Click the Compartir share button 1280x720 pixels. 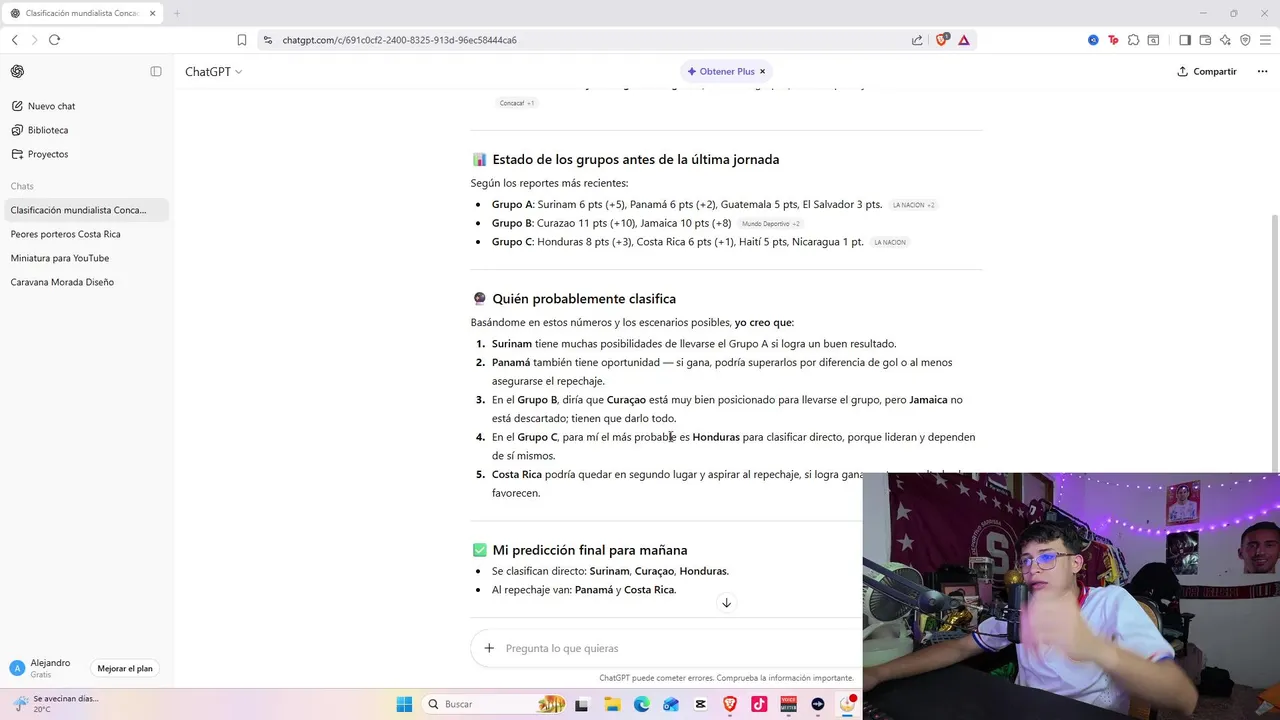point(1207,72)
